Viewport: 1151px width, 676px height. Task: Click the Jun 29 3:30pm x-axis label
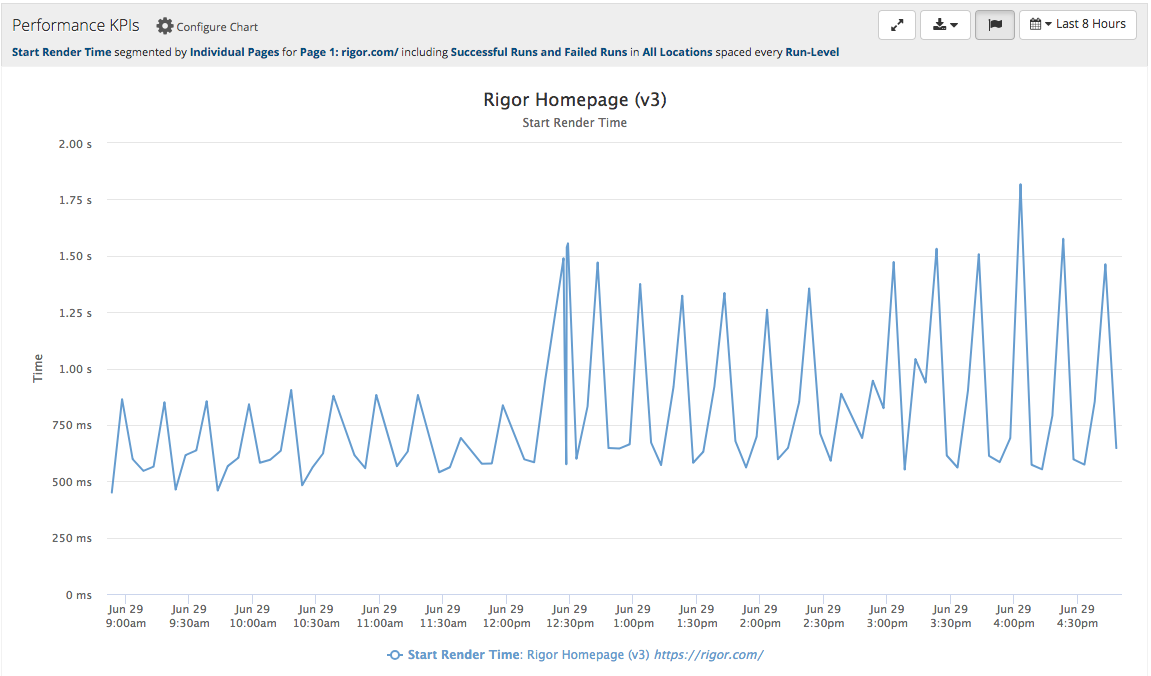point(951,616)
